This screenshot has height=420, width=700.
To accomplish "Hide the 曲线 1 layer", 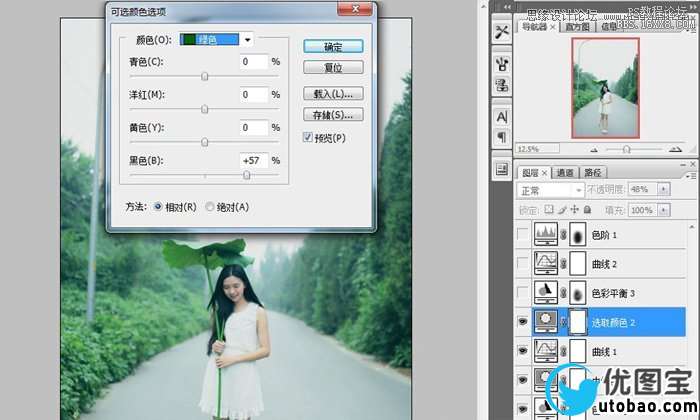I will 524,350.
